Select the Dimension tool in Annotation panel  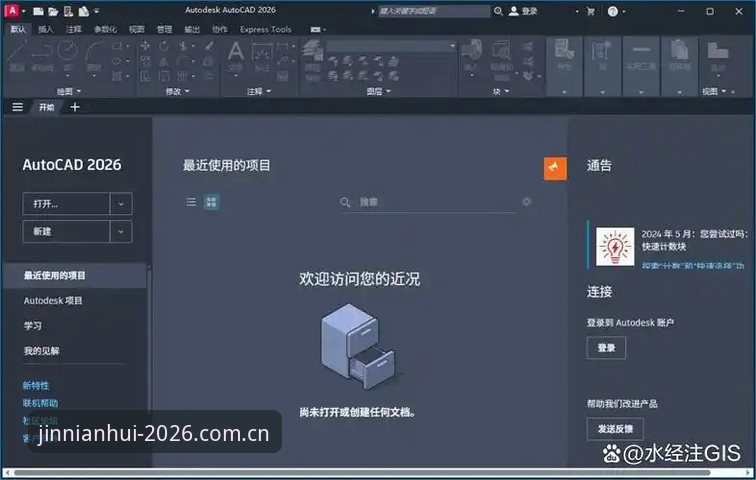pos(262,55)
